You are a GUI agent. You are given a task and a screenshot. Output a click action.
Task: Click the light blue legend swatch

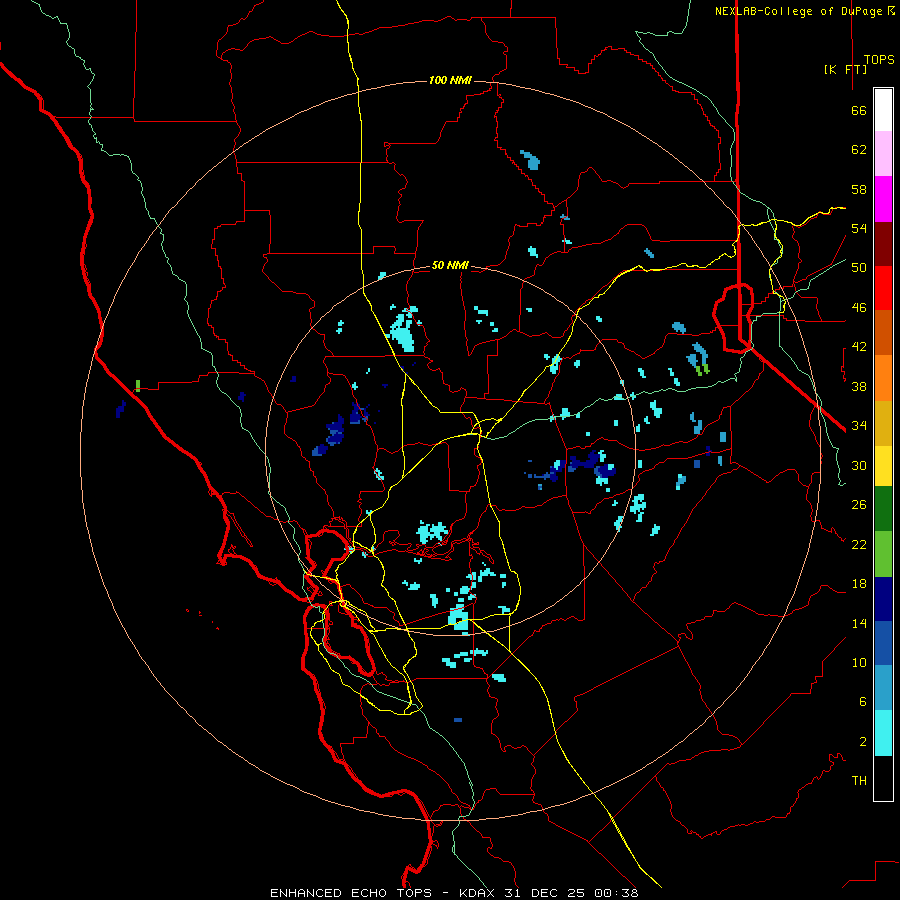click(x=883, y=687)
